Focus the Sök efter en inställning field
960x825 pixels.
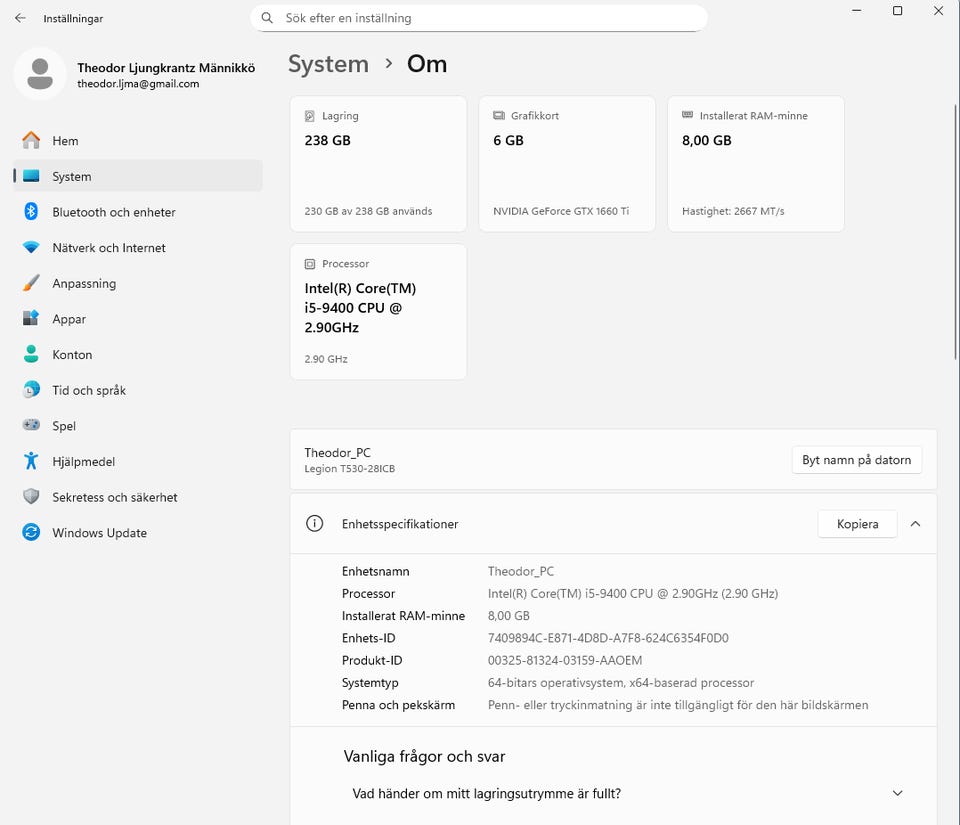click(x=490, y=18)
